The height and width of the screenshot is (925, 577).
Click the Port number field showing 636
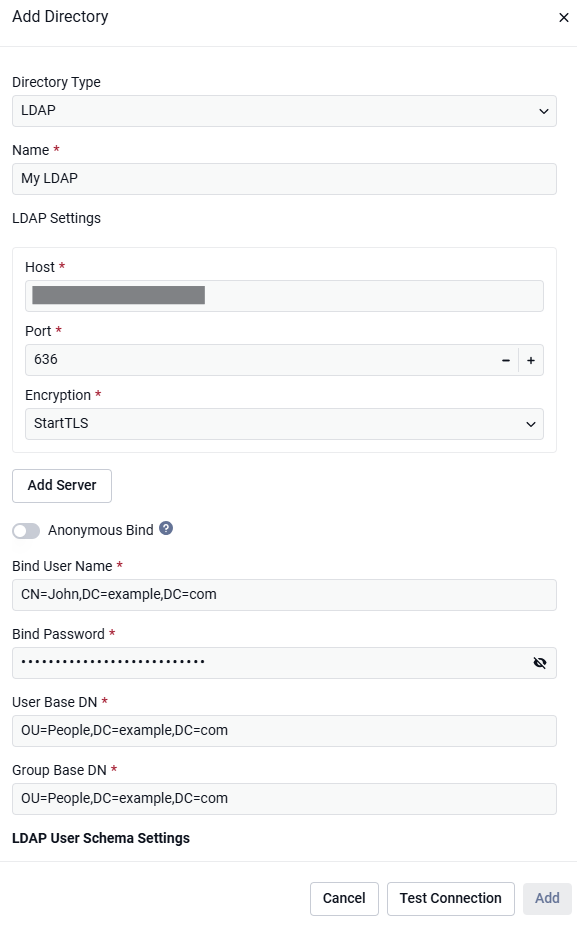click(260, 360)
